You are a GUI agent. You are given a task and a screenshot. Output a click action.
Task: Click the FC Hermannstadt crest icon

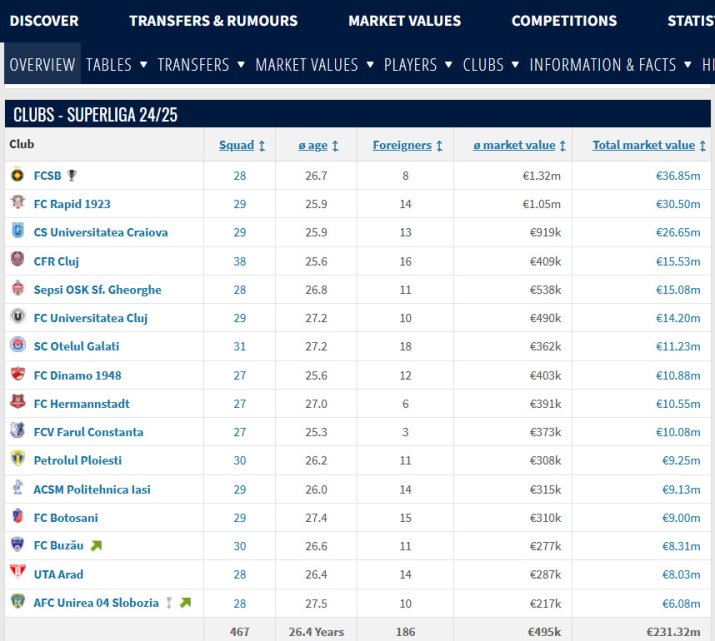pos(17,402)
